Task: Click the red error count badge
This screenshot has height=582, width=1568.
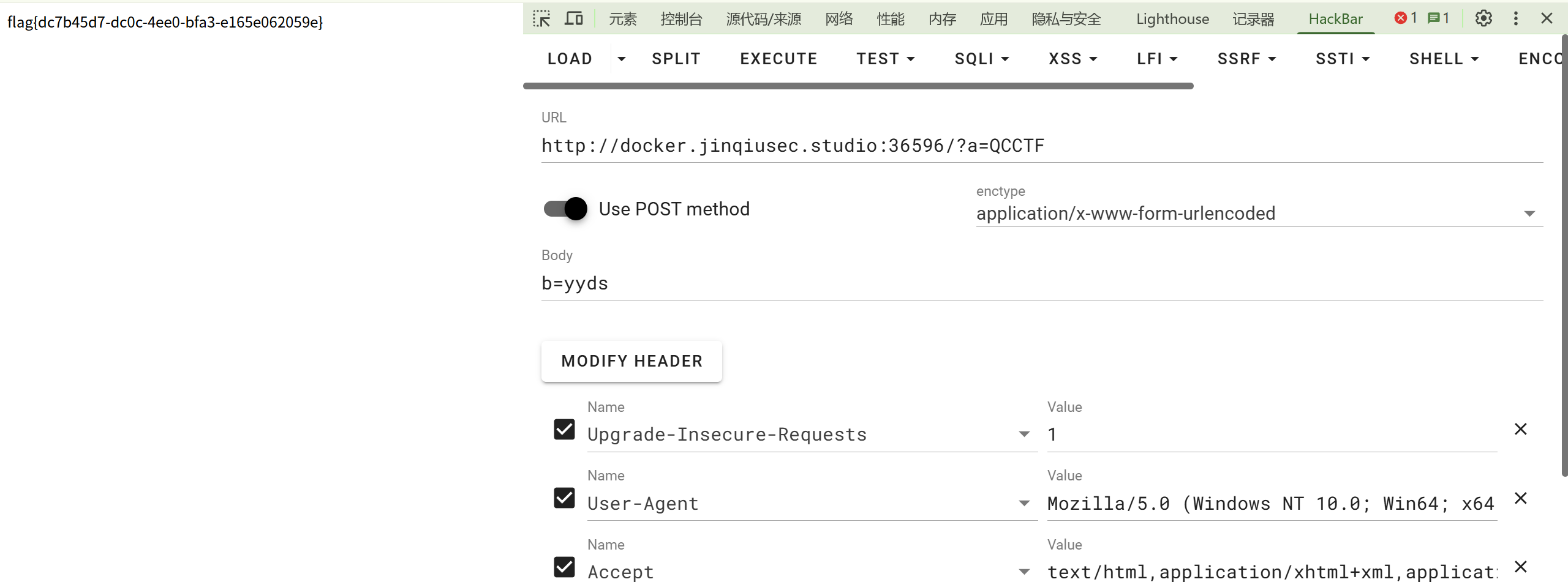Action: [x=1406, y=18]
